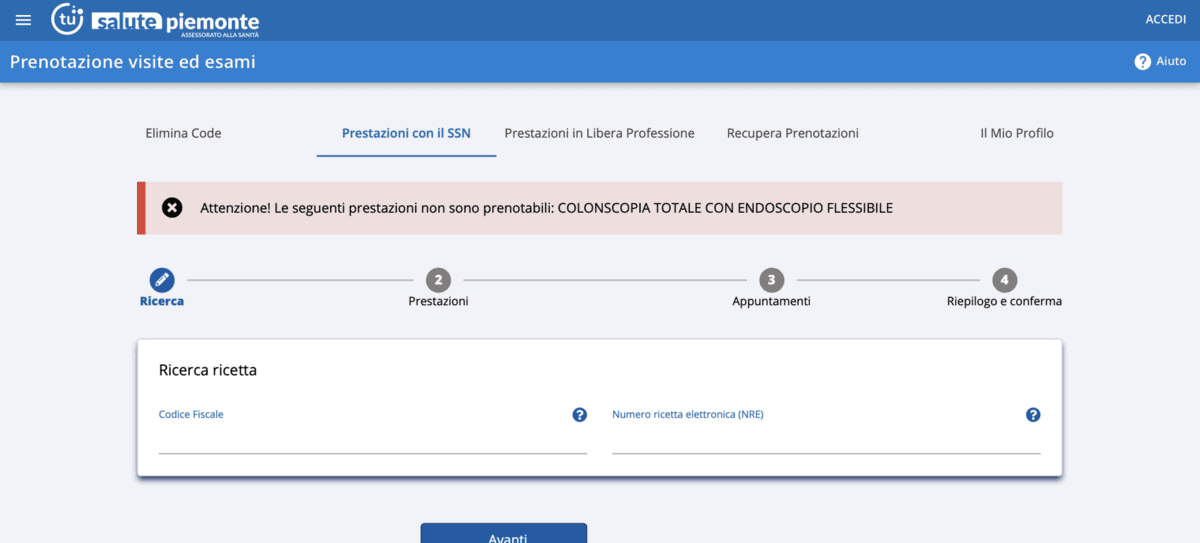
Task: Select step 2 Prestazioni circle
Action: point(438,280)
